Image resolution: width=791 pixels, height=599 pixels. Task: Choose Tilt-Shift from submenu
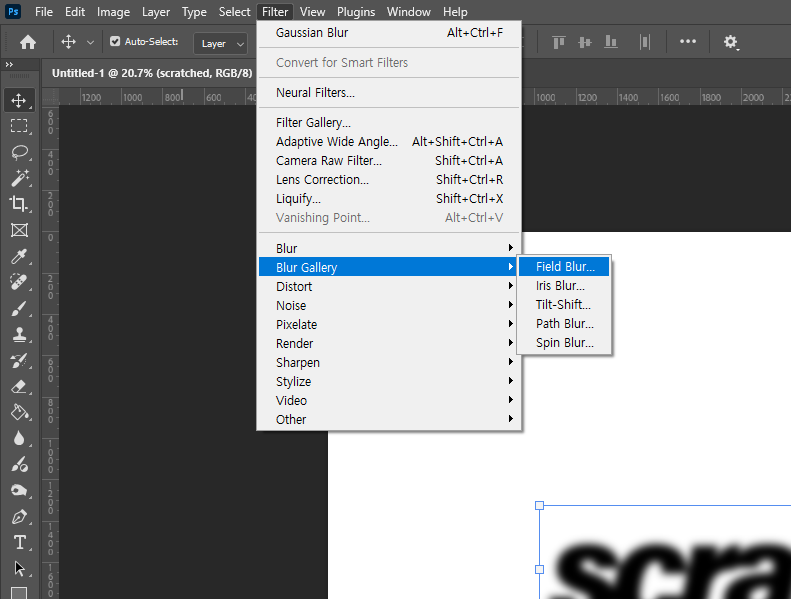564,305
